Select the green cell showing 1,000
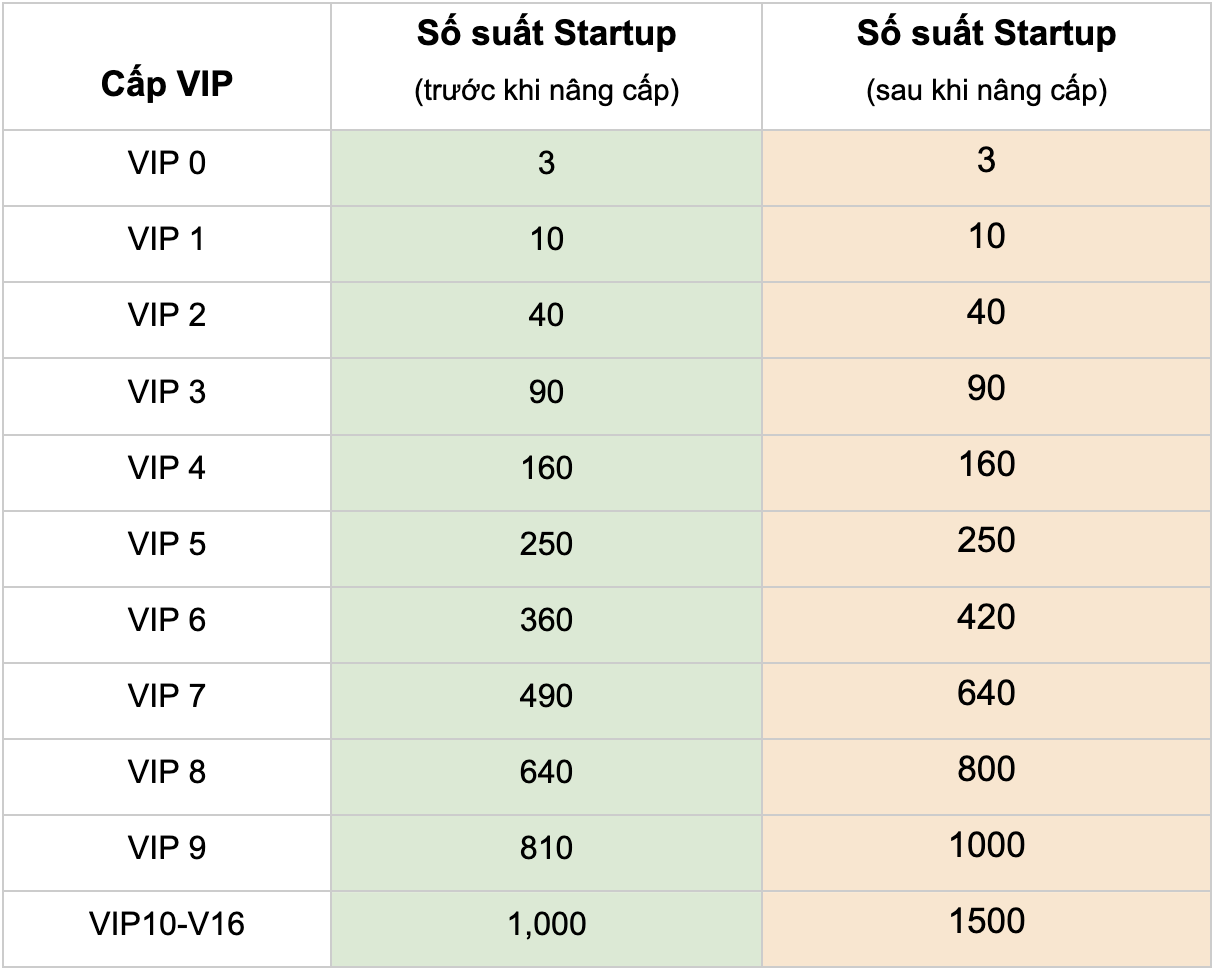 546,924
